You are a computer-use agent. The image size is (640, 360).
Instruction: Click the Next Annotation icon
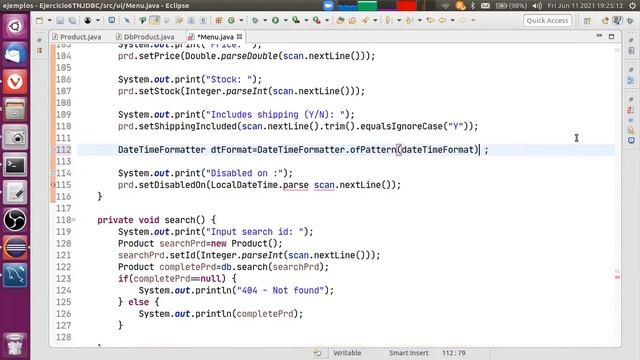(x=389, y=20)
